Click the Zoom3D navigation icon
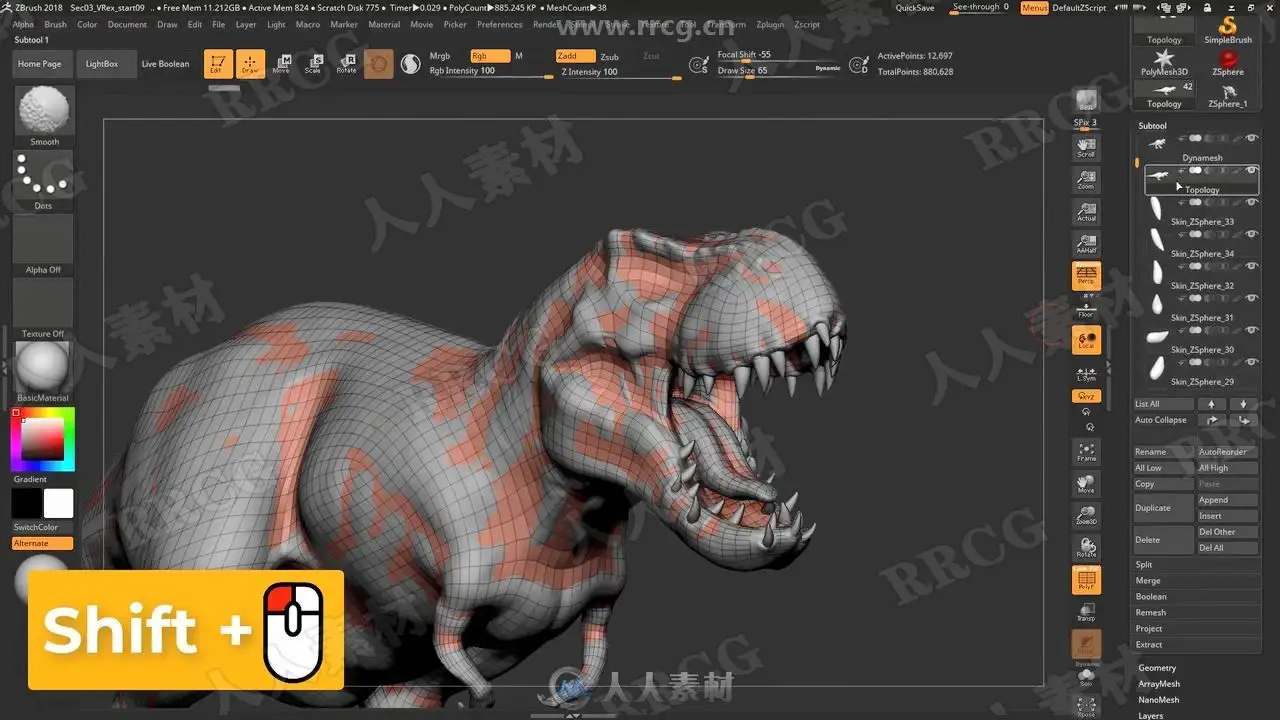 pos(1086,516)
